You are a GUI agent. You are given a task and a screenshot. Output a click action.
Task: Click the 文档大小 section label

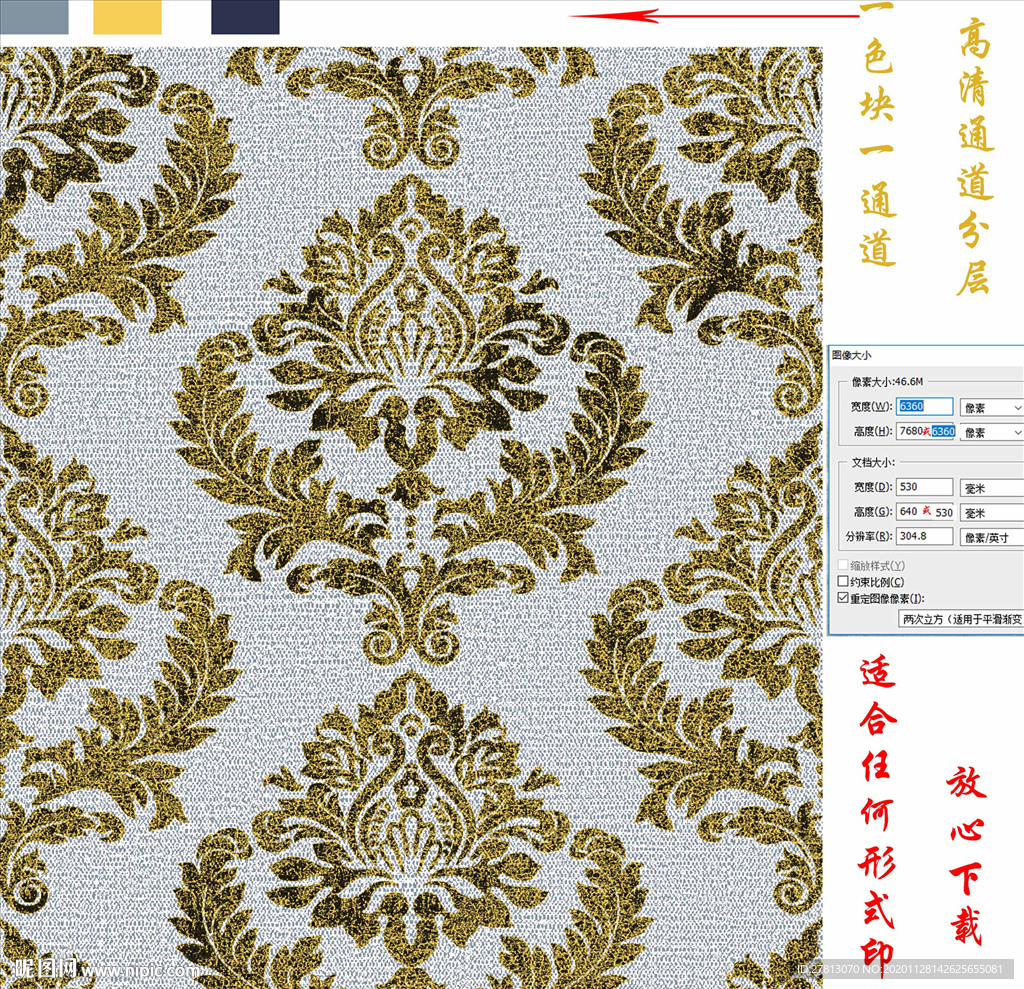click(872, 462)
